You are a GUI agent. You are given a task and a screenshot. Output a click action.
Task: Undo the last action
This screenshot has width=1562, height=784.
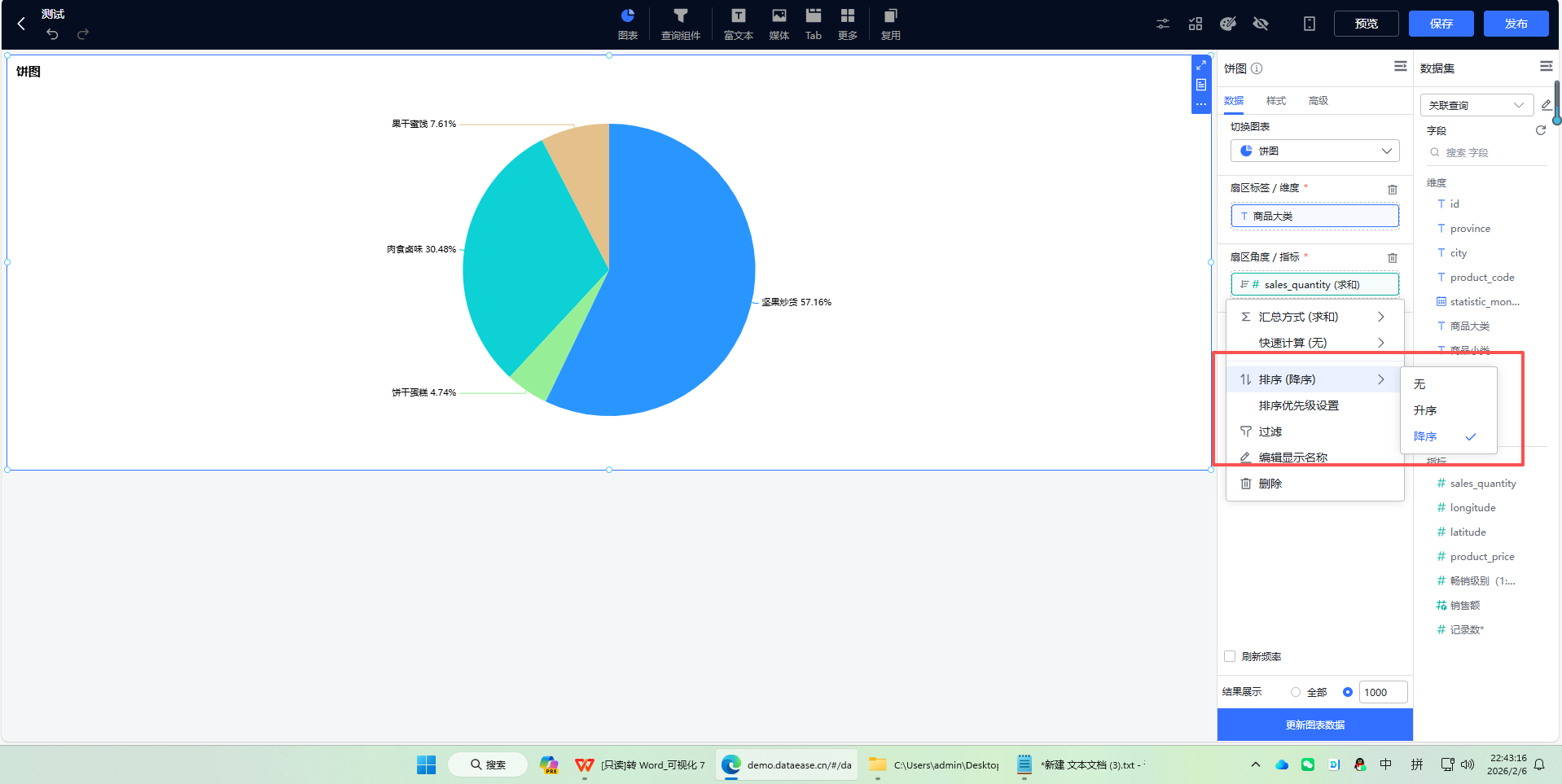point(52,34)
